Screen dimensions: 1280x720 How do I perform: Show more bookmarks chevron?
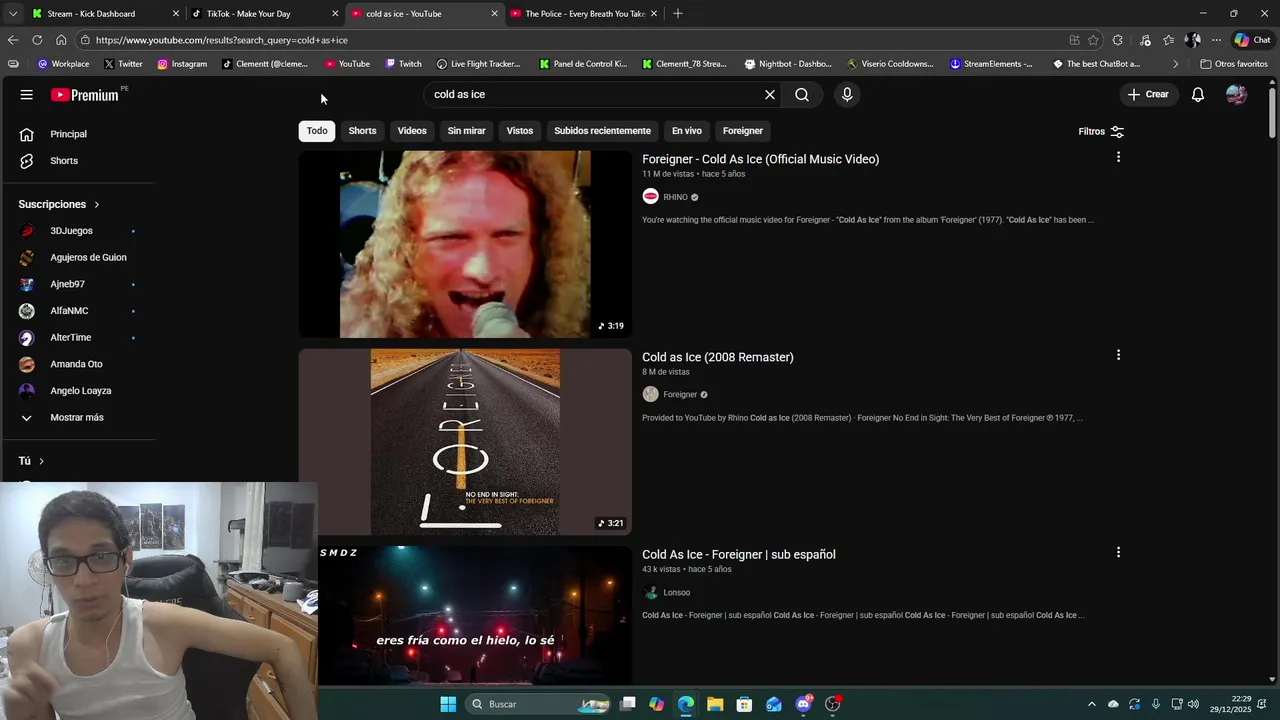(x=1175, y=64)
